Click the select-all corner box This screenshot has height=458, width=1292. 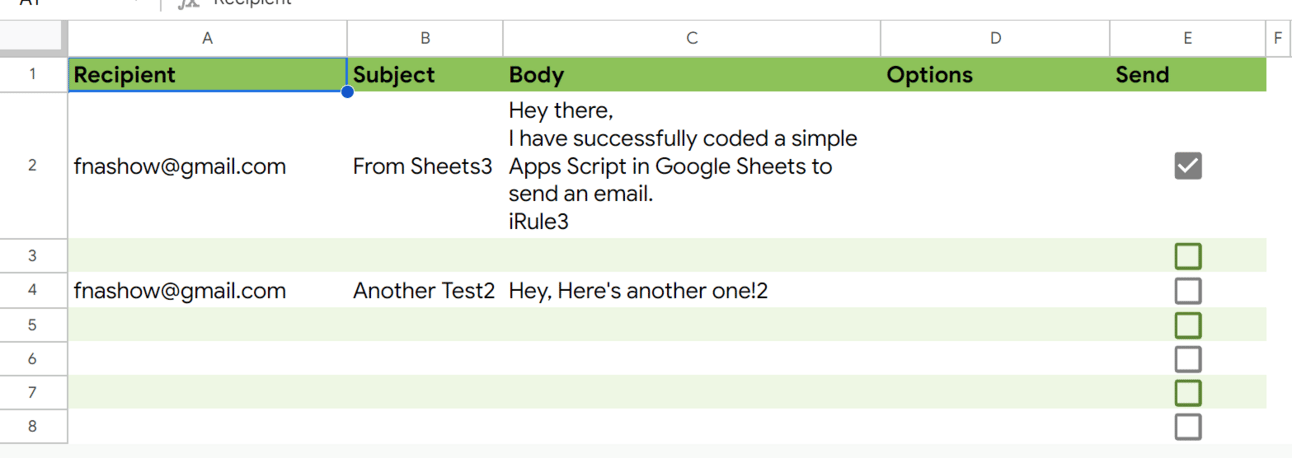coord(33,38)
